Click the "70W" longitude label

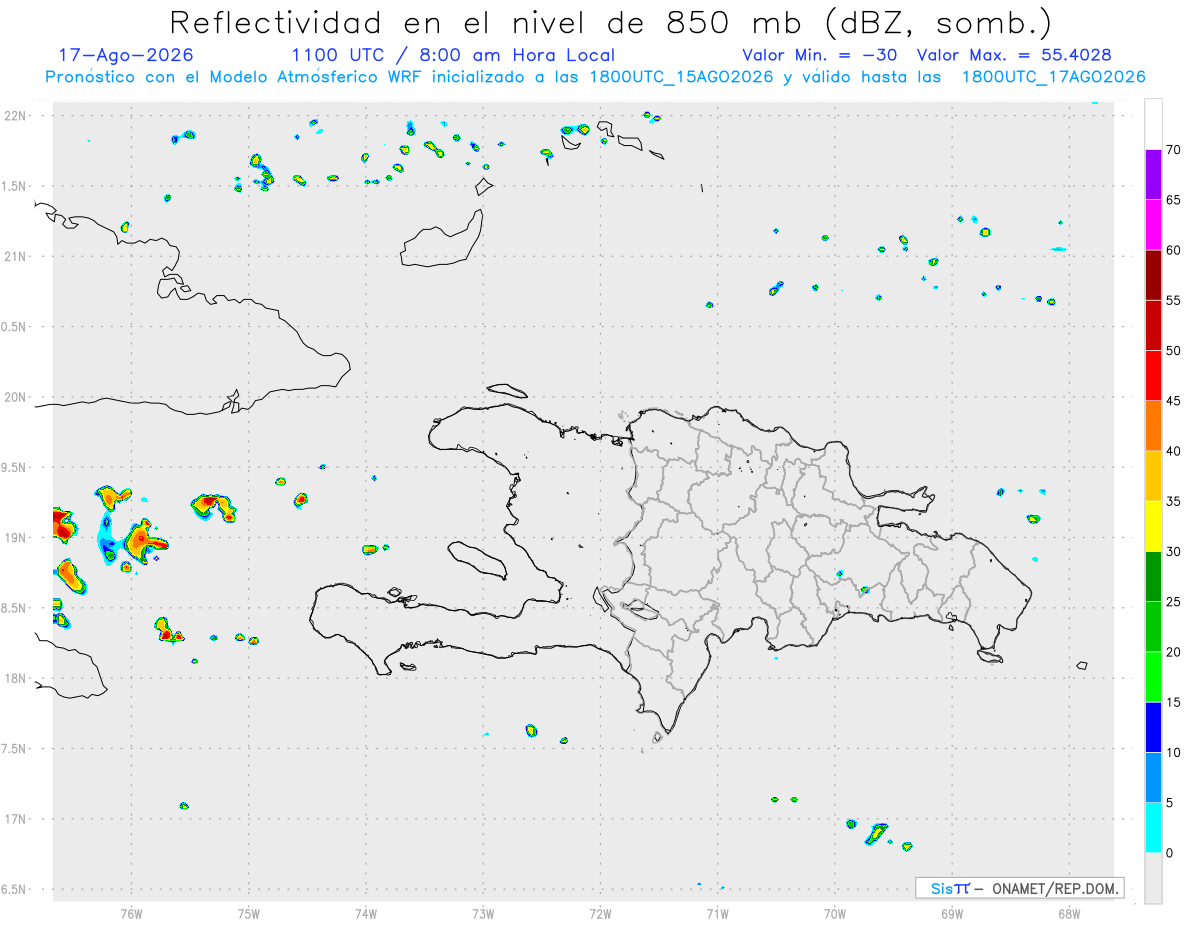pos(835,914)
